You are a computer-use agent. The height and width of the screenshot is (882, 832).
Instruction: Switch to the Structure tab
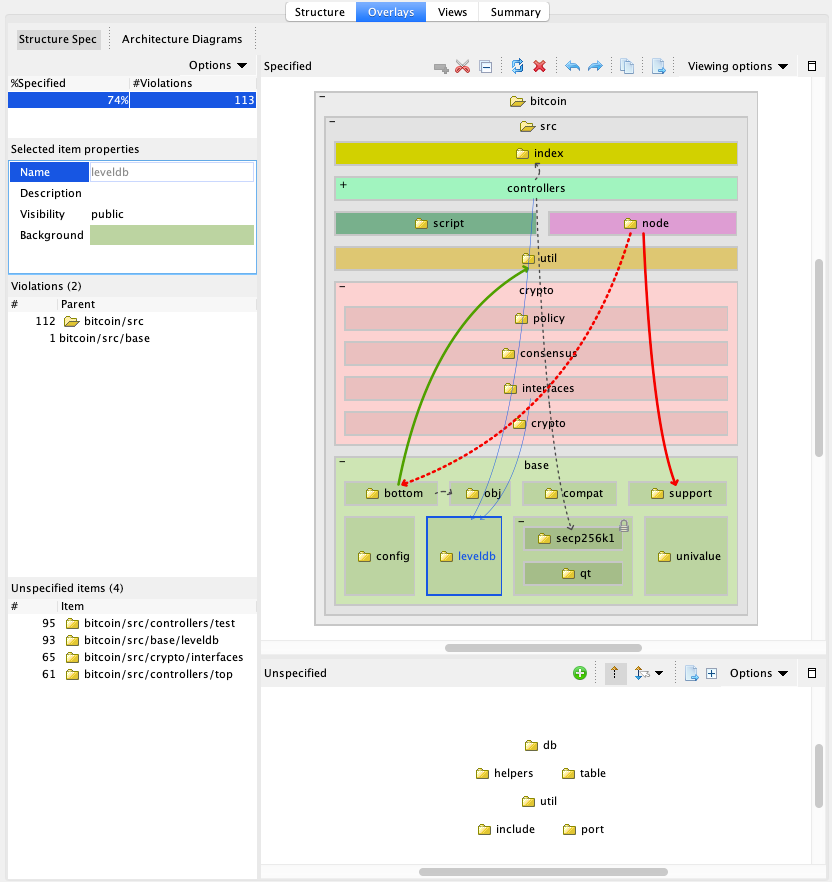[320, 12]
